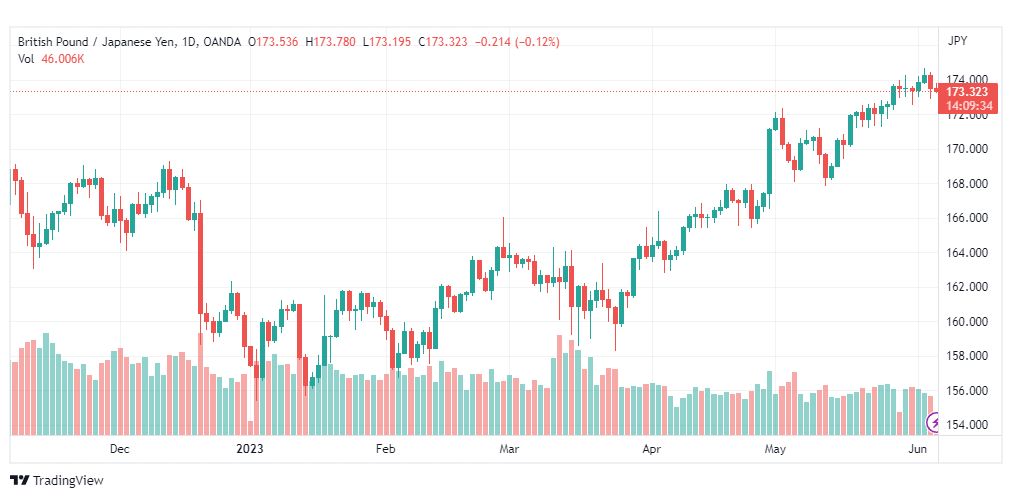Open the TradingView logo link
The image size is (1012, 498).
pos(57,481)
